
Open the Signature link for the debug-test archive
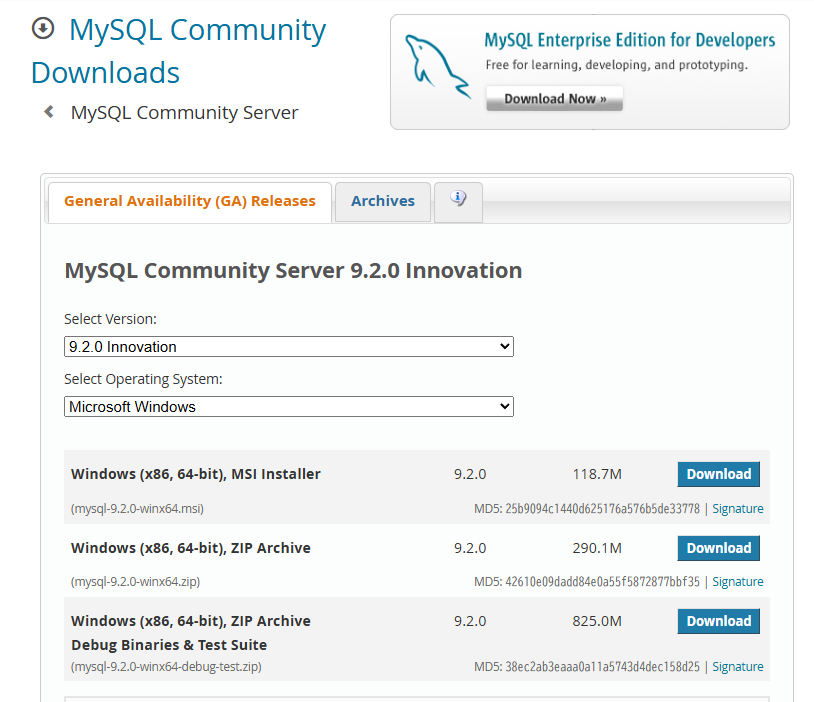[738, 666]
